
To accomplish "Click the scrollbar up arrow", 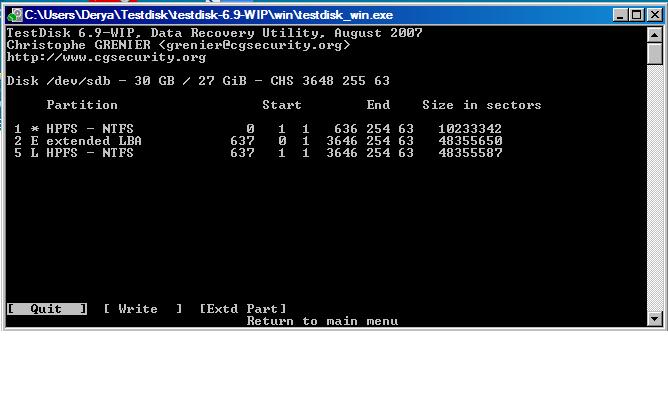I will (654, 35).
